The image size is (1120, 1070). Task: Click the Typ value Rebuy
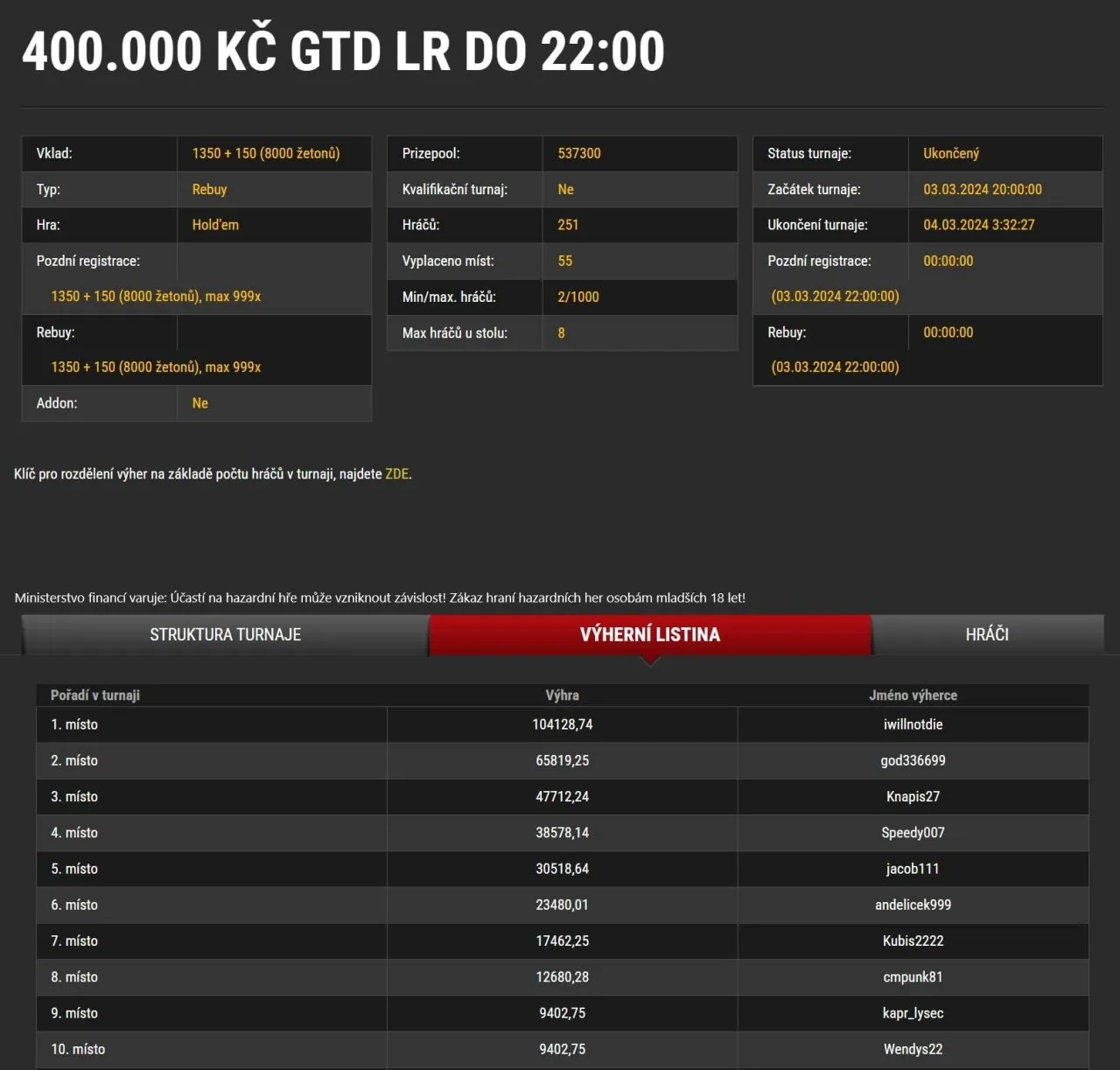[x=209, y=189]
